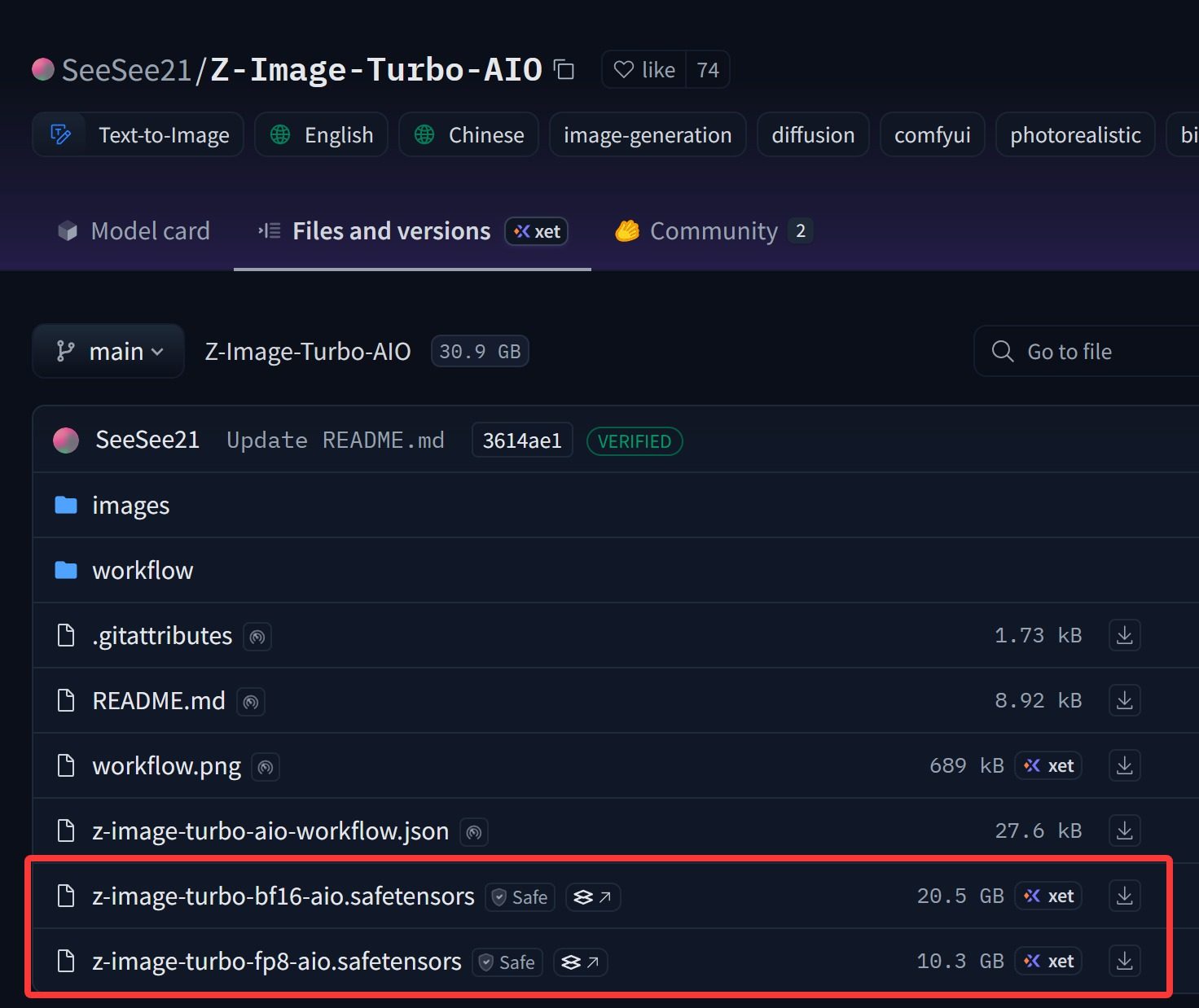The height and width of the screenshot is (1008, 1199).
Task: Visit the SeeSee21 profile link in header
Action: (125, 70)
